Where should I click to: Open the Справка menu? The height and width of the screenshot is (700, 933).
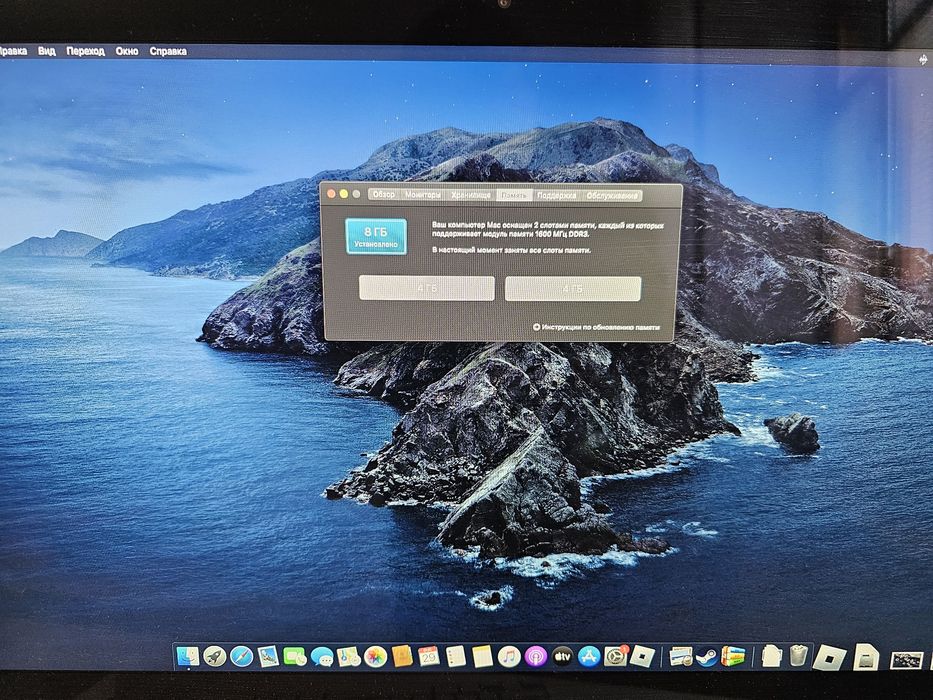(x=168, y=51)
